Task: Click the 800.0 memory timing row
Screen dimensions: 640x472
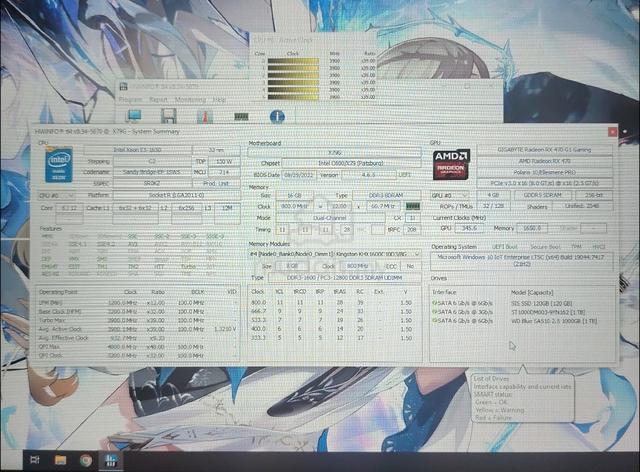Action: point(335,303)
